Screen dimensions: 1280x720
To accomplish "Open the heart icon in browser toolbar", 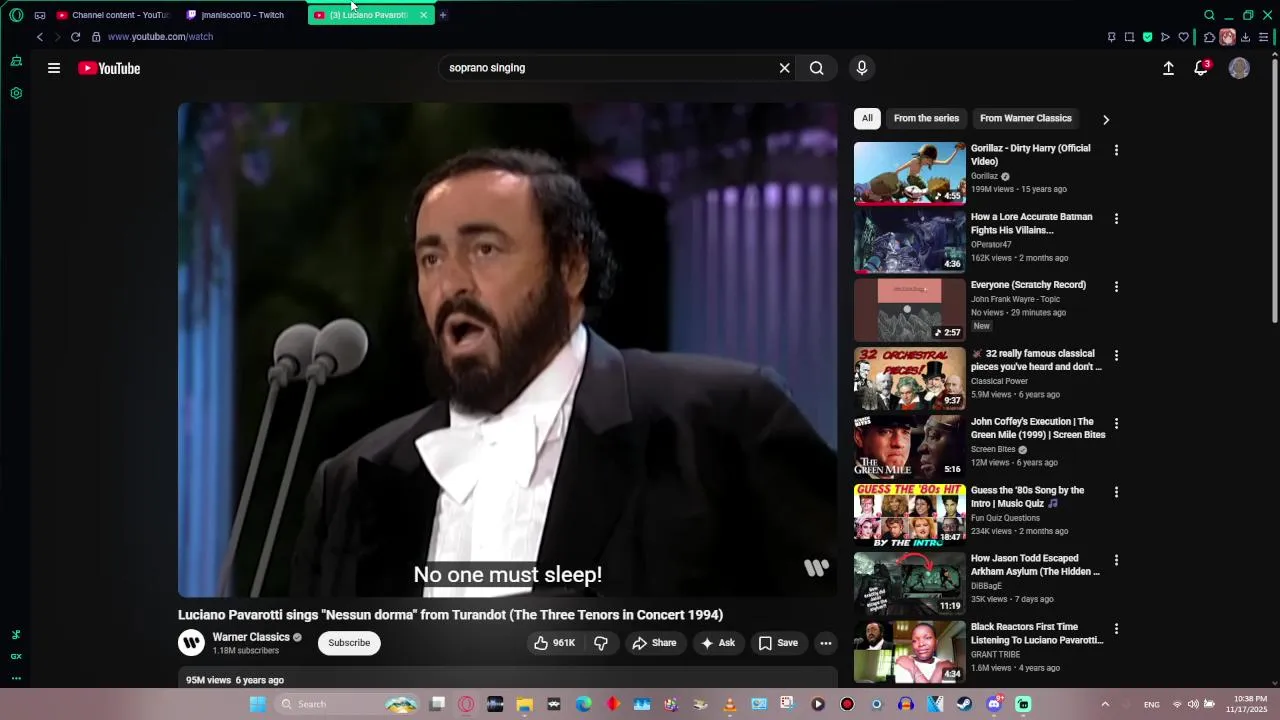I will point(1183,37).
